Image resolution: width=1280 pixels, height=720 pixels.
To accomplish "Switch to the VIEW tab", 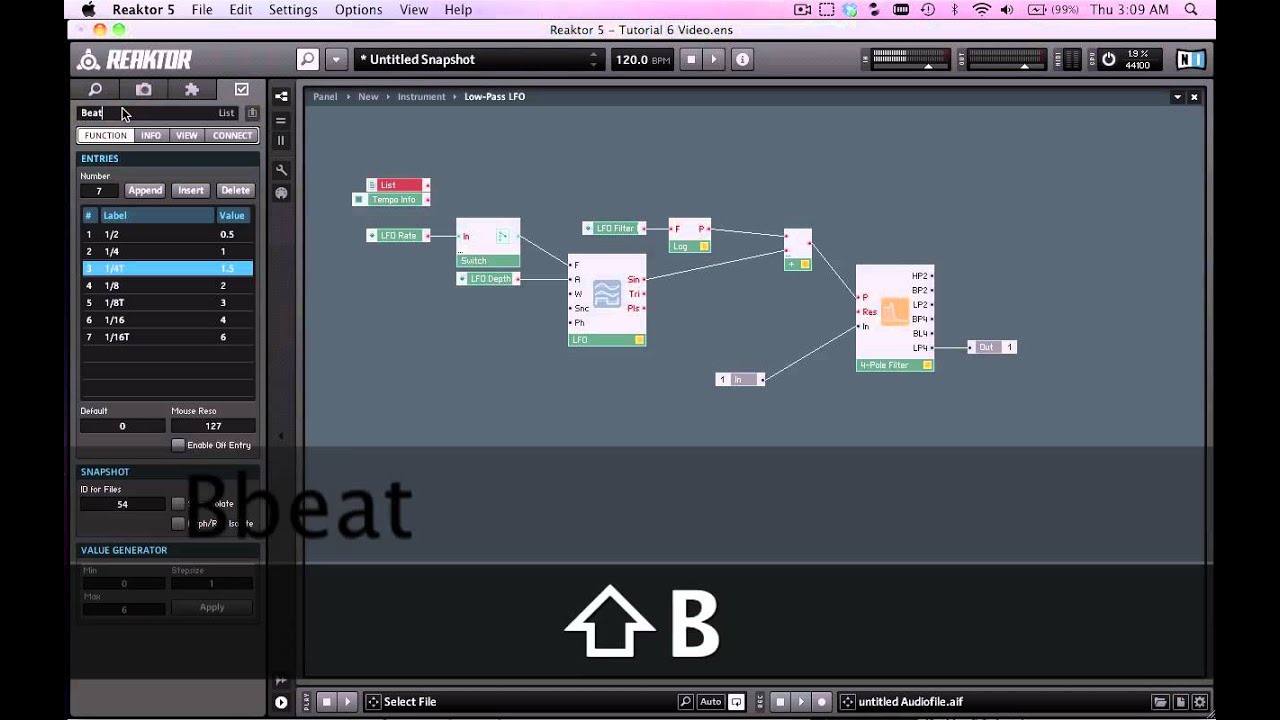I will 187,135.
